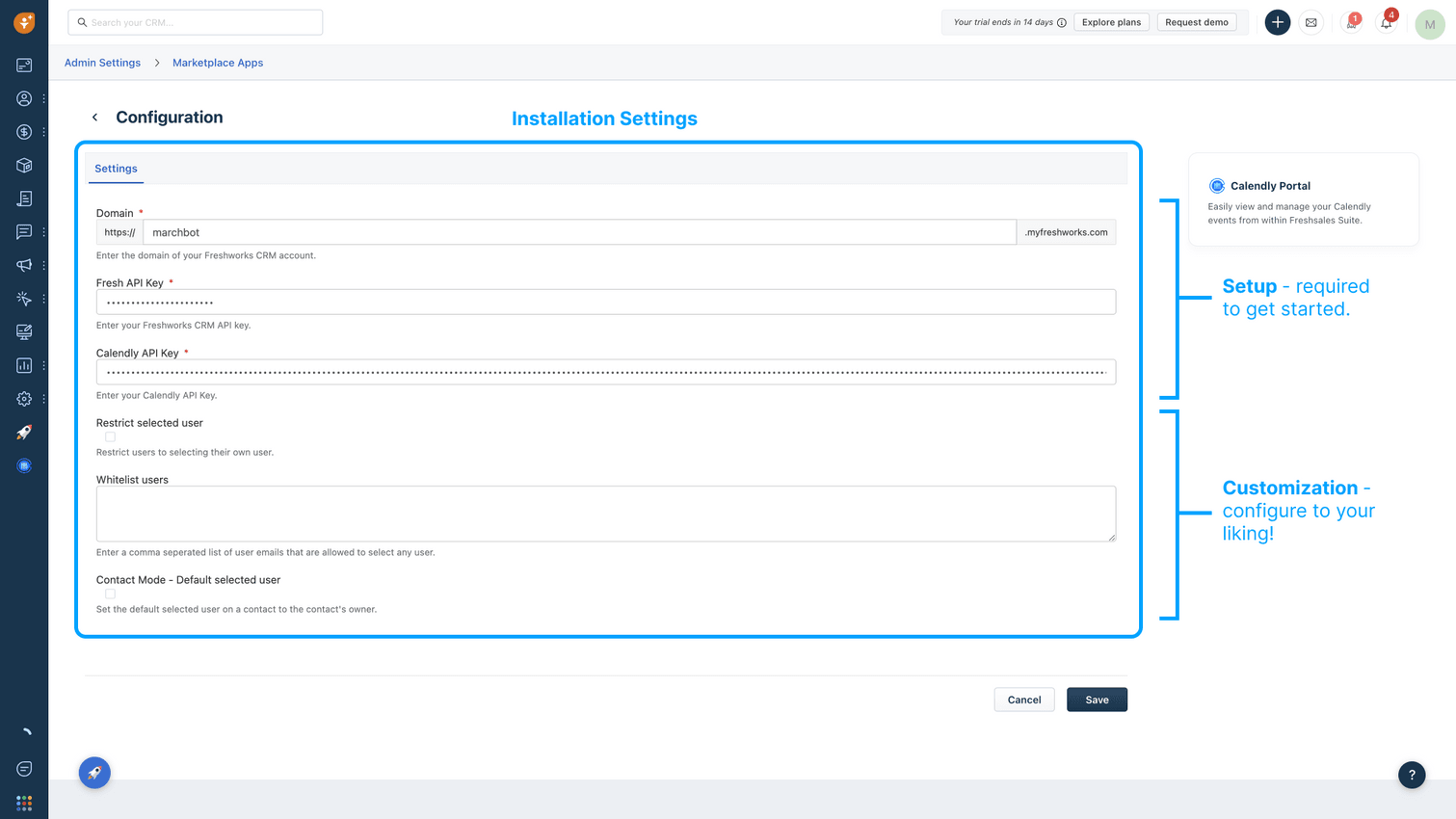
Task: Switch to the Settings tab
Action: [116, 168]
